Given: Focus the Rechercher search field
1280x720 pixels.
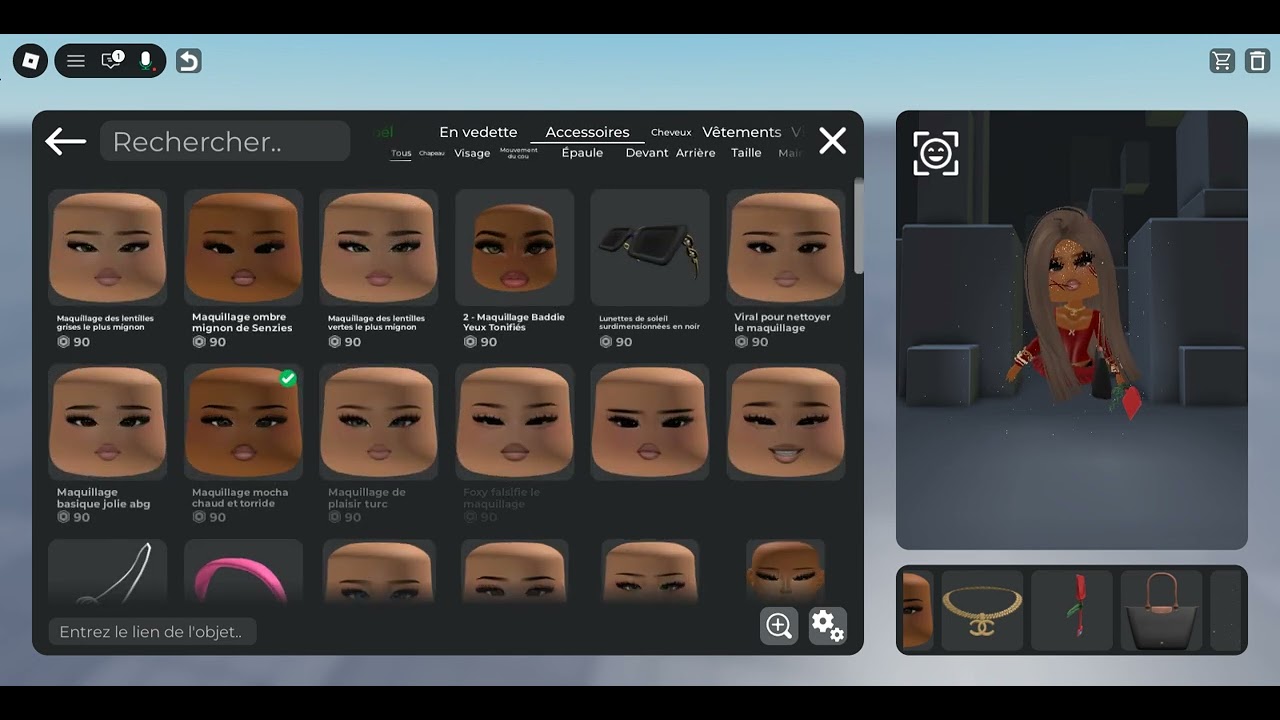Looking at the screenshot, I should (x=225, y=141).
